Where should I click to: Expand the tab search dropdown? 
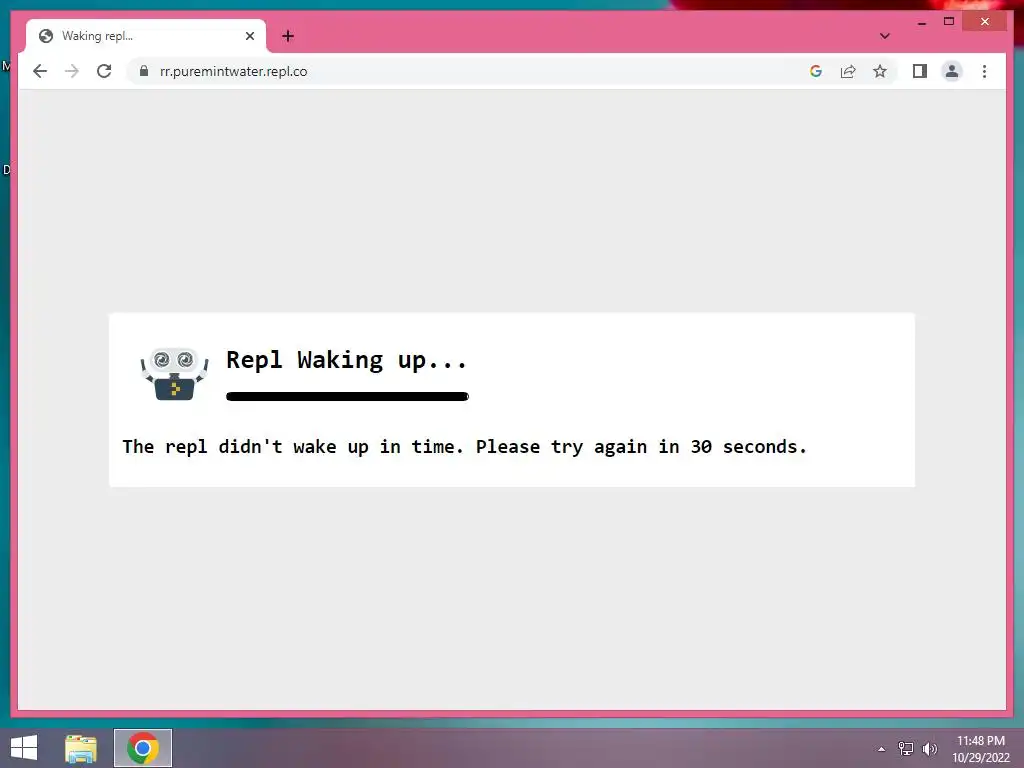[x=884, y=36]
